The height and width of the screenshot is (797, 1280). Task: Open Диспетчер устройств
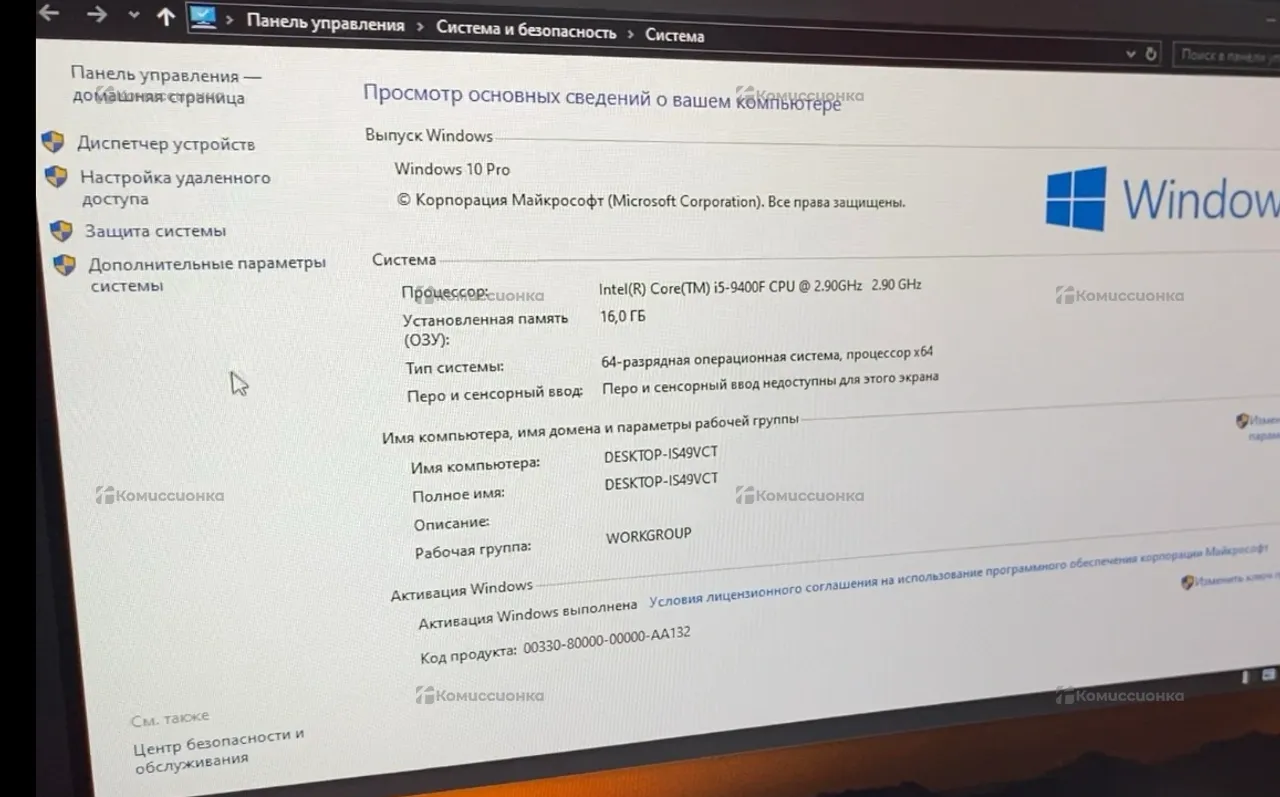click(166, 144)
